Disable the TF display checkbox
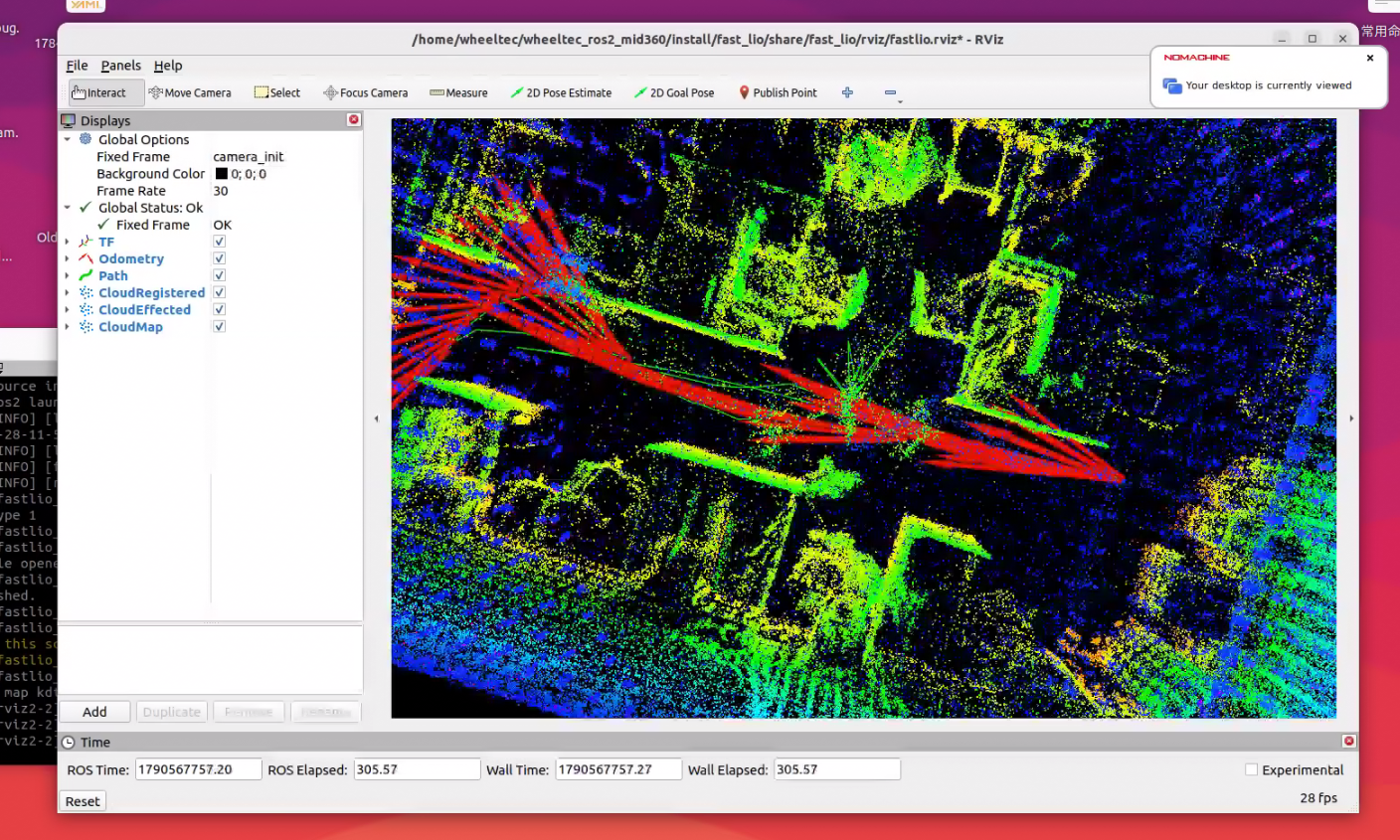 point(219,242)
